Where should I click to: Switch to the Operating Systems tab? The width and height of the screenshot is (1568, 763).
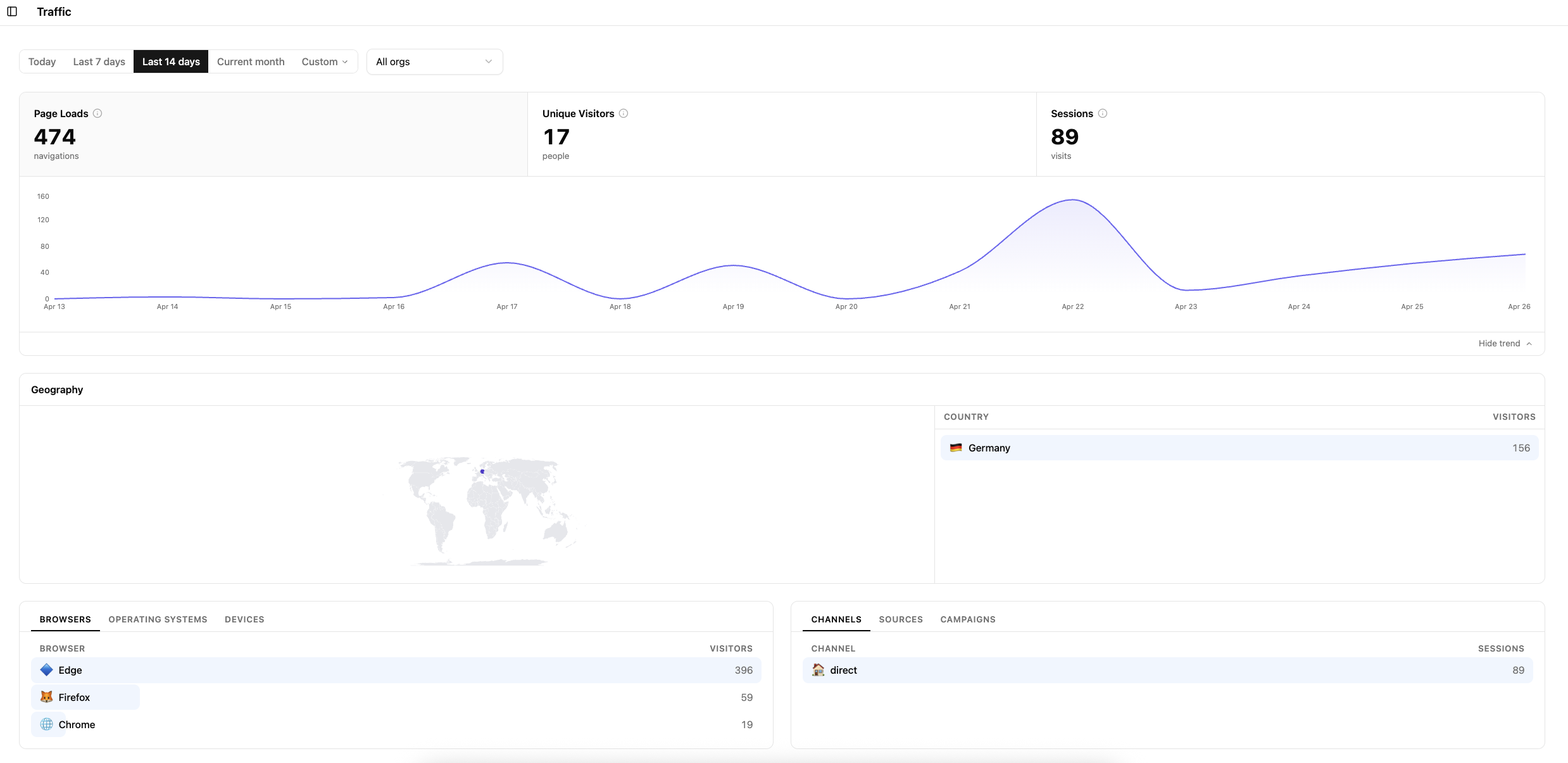coord(157,619)
